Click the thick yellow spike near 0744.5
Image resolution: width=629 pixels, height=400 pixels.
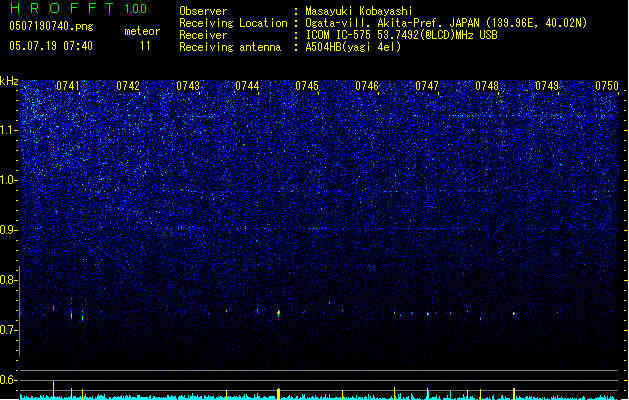278,393
